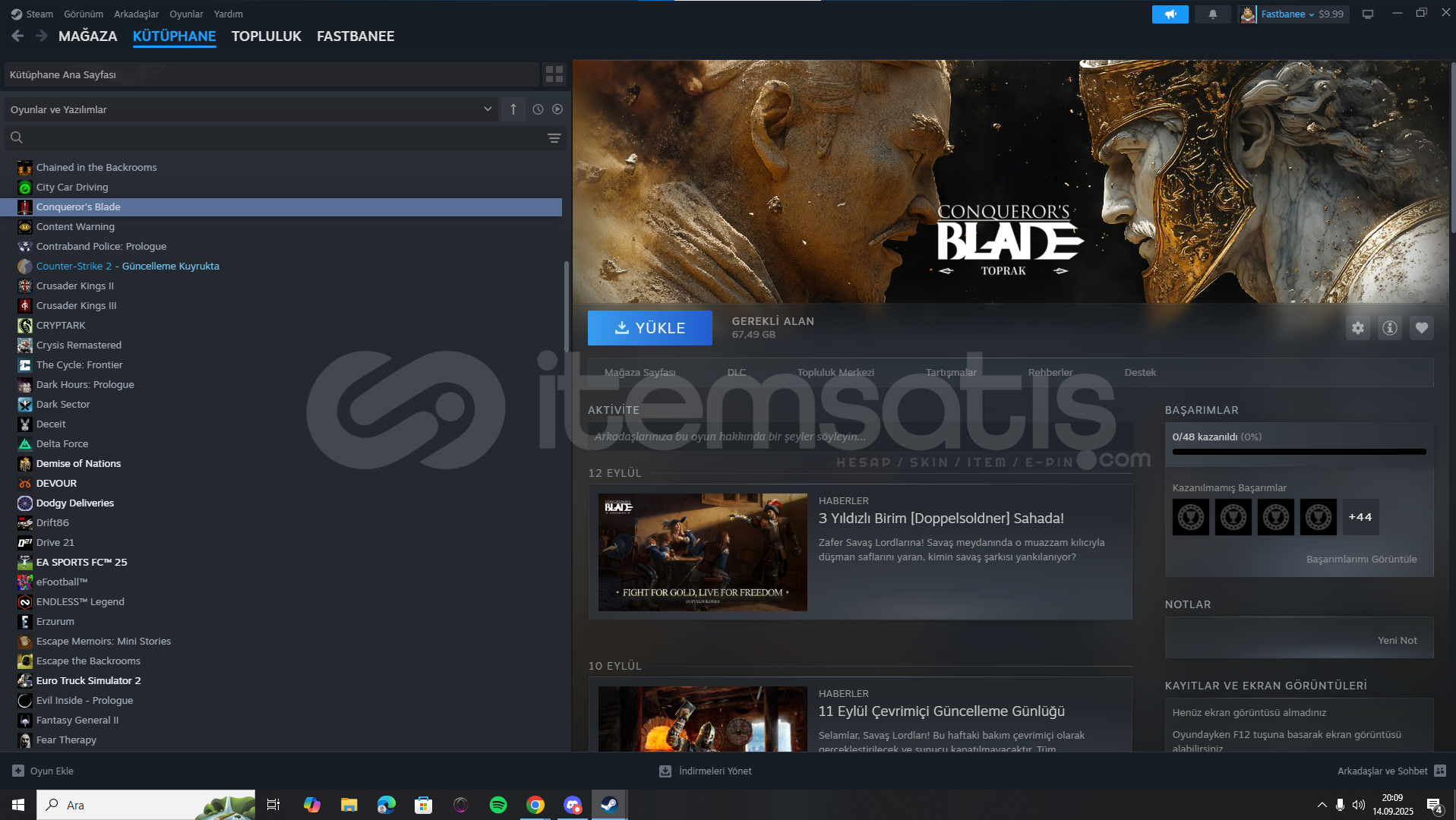Image resolution: width=1456 pixels, height=820 pixels.
Task: Open Discord from the taskbar
Action: pos(573,805)
